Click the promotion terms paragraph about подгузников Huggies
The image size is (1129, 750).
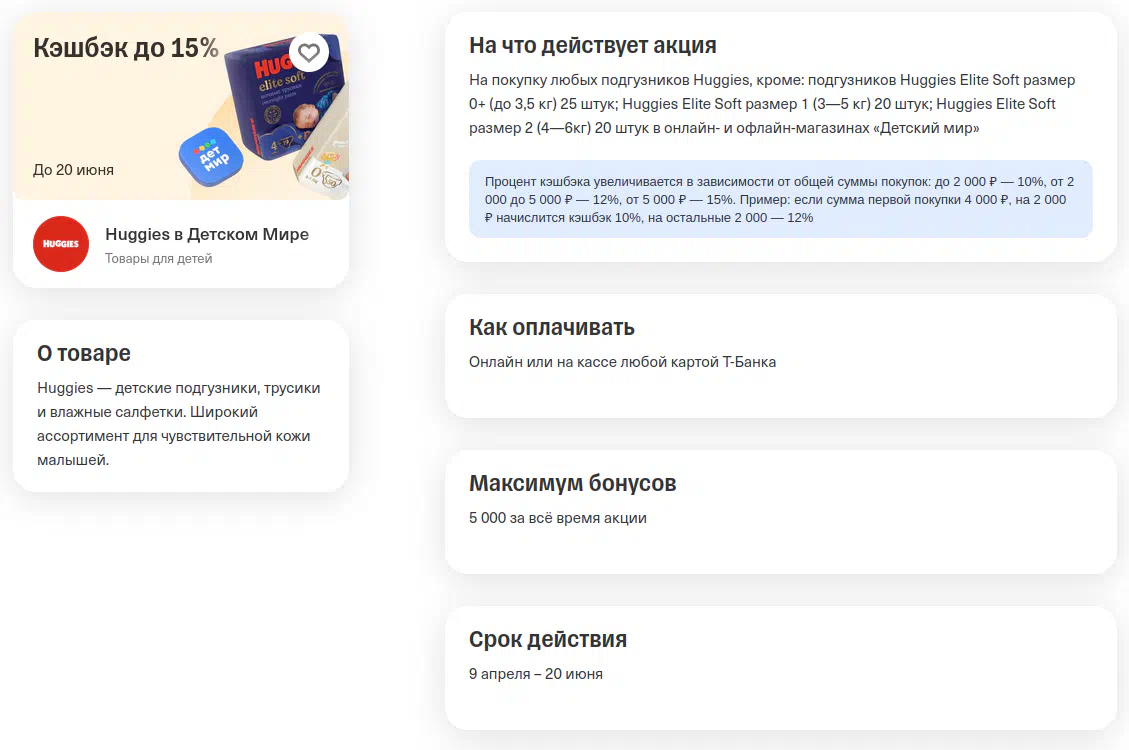(772, 104)
